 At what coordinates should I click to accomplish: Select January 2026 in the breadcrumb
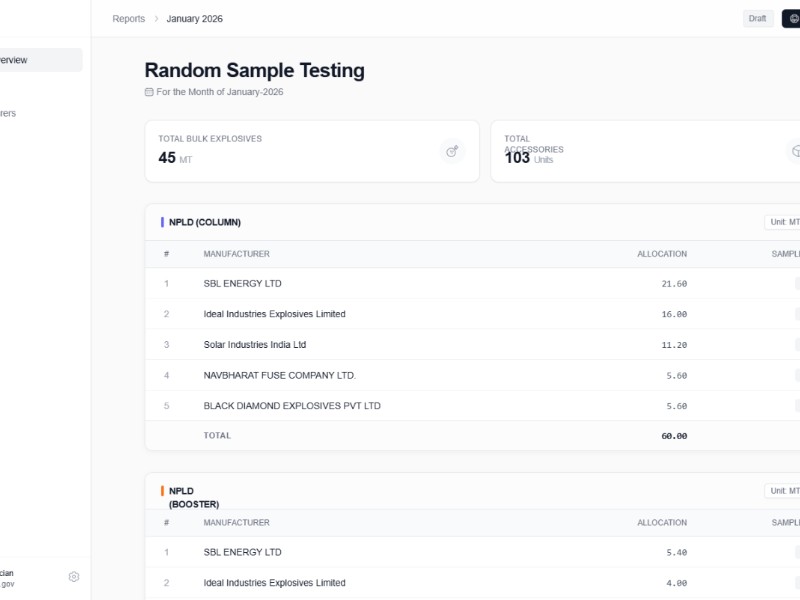[x=194, y=19]
